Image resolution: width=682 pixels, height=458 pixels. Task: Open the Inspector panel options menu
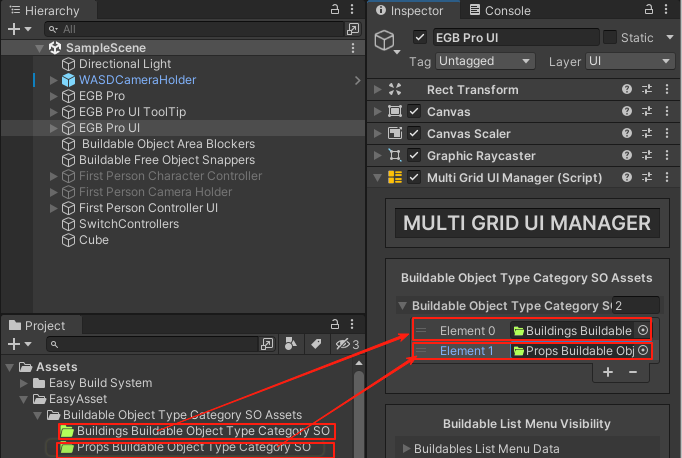point(666,9)
